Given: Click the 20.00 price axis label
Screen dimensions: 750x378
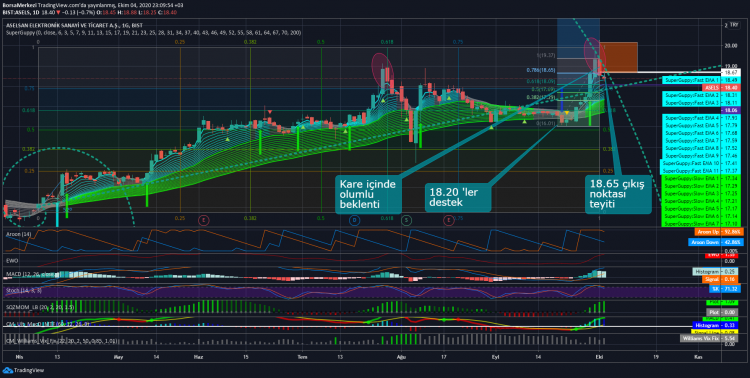Looking at the screenshot, I should pyautogui.click(x=731, y=45).
